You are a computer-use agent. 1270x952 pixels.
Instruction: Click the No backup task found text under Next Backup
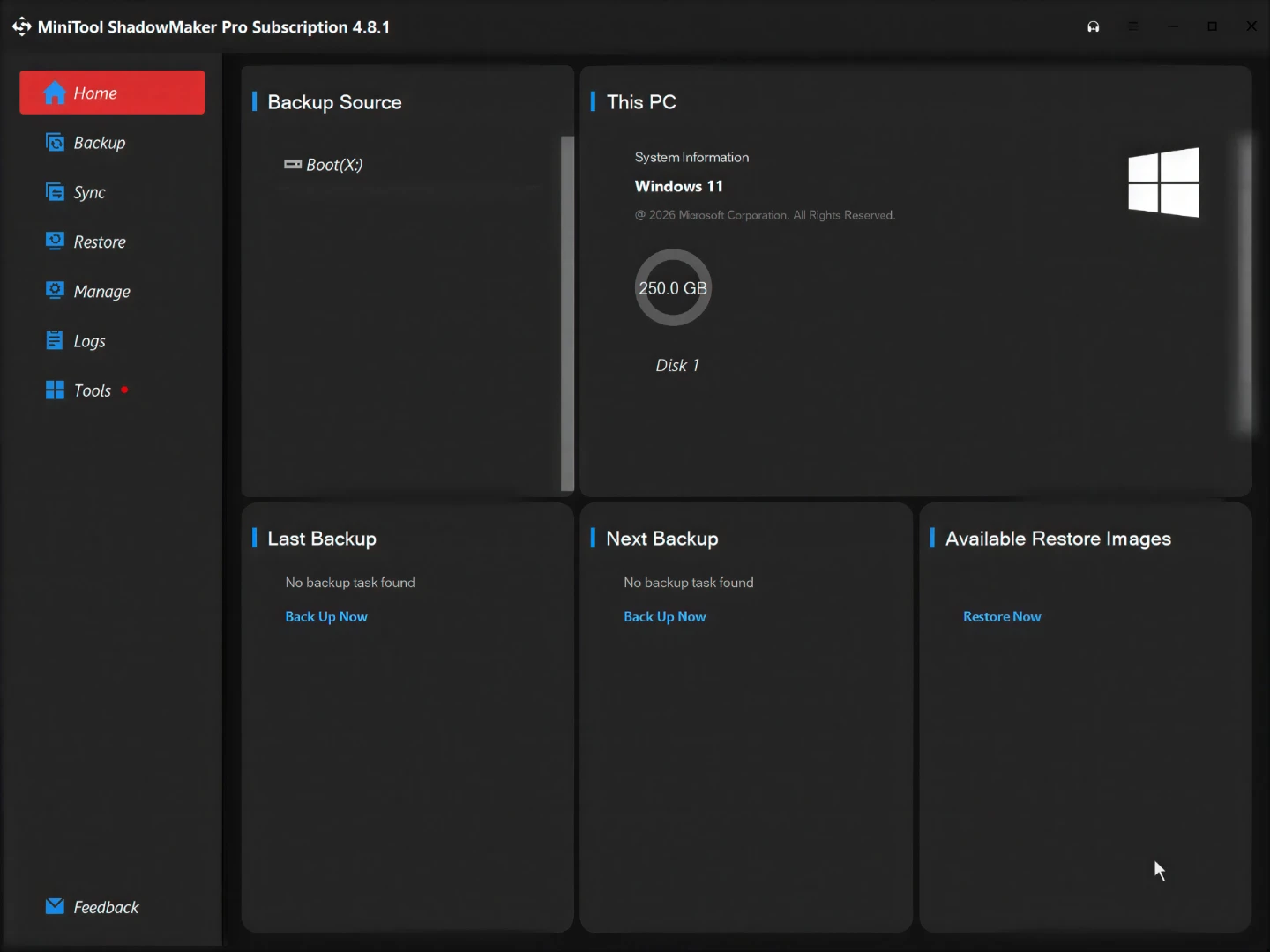(689, 583)
